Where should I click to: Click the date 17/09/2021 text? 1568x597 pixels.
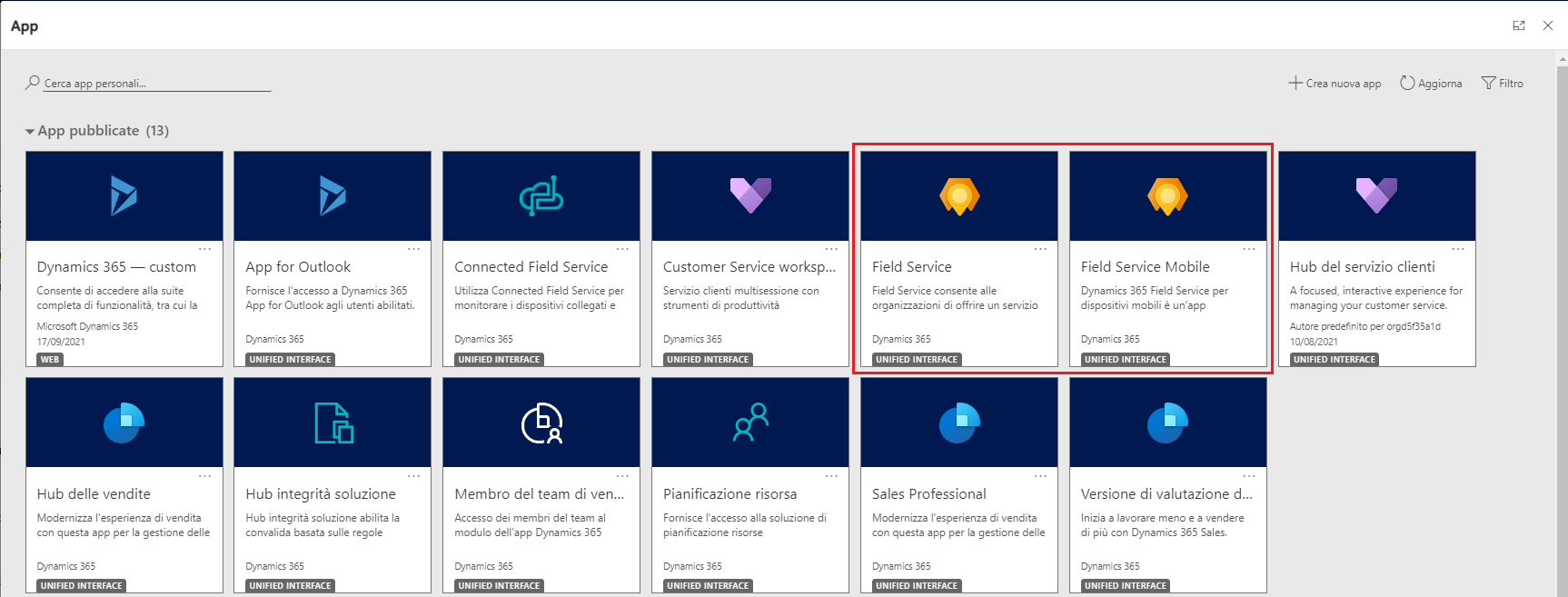pyautogui.click(x=61, y=342)
